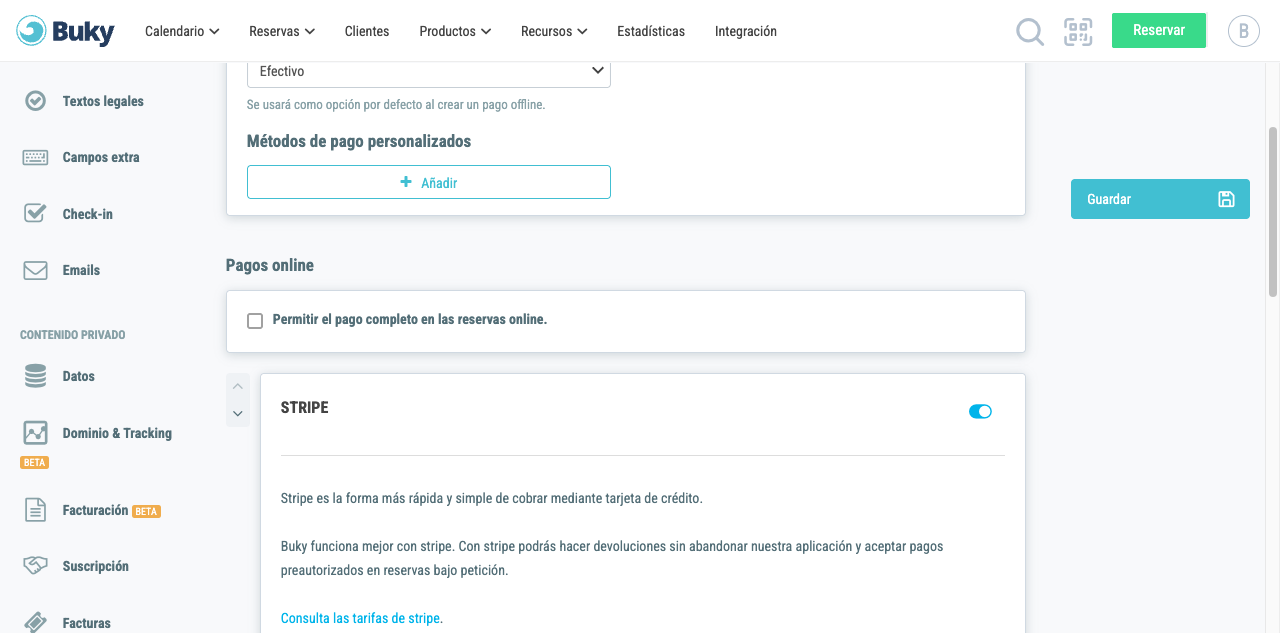Open Dominio & Tracking in the sidebar
Screen dimensions: 1280x633
point(117,433)
